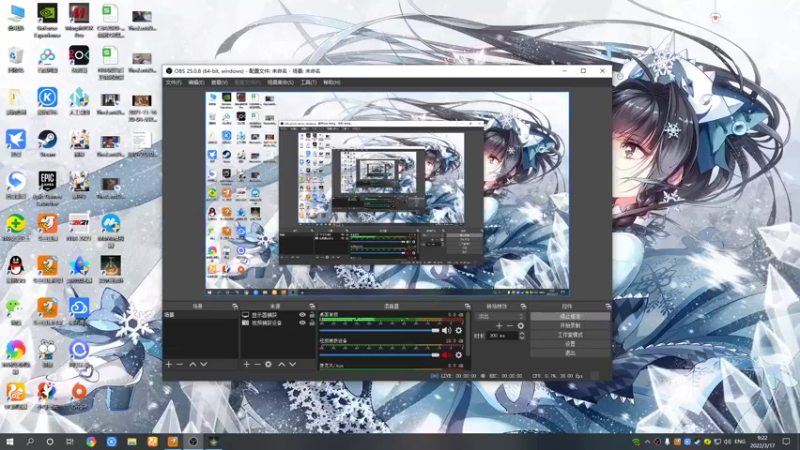Click the desktop audio volume slider
The width and height of the screenshot is (800, 450).
pyautogui.click(x=379, y=331)
